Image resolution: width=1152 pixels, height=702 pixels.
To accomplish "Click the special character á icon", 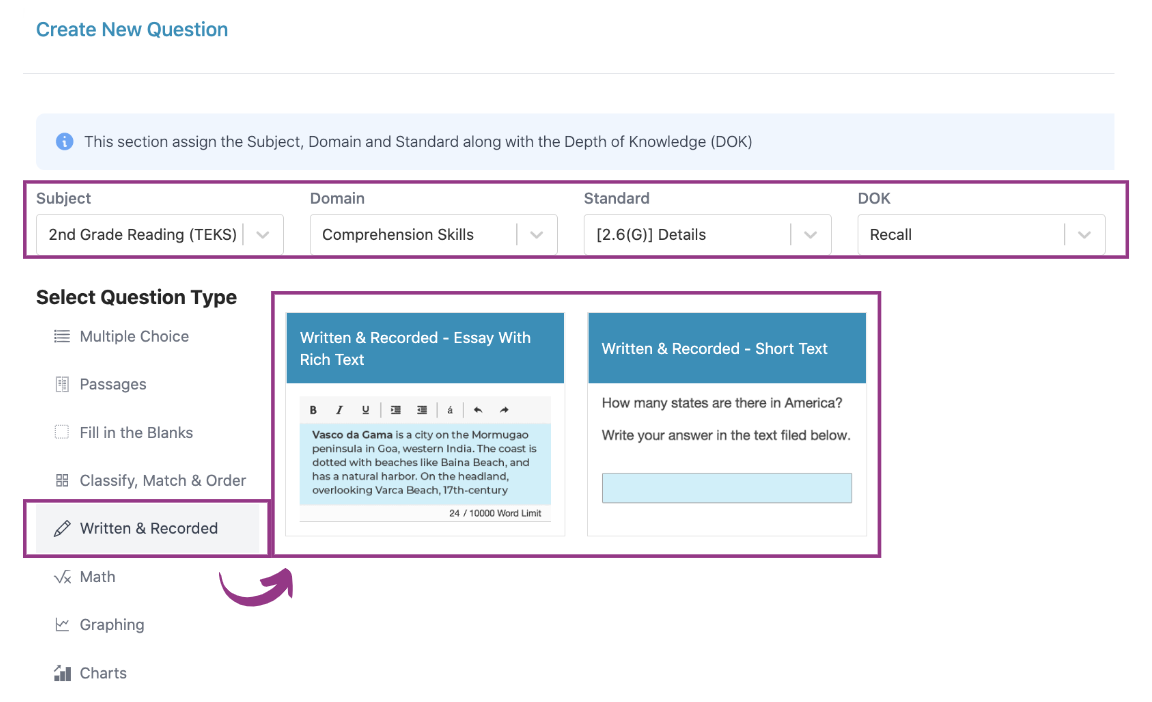I will coord(450,410).
